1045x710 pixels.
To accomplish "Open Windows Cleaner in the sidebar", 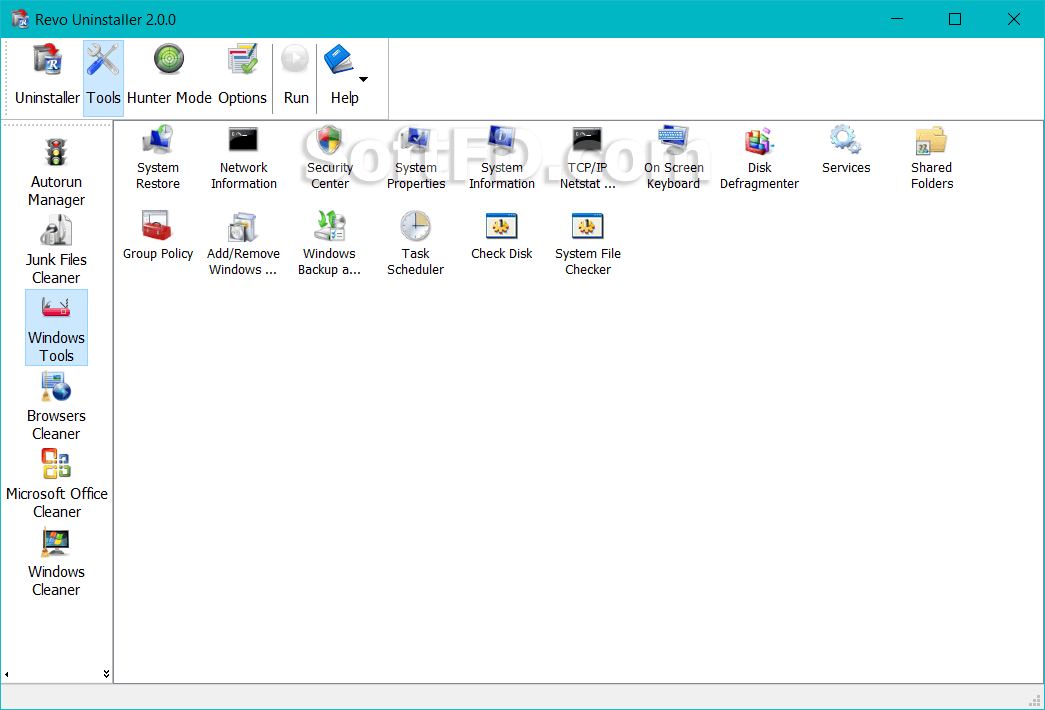I will coord(57,563).
